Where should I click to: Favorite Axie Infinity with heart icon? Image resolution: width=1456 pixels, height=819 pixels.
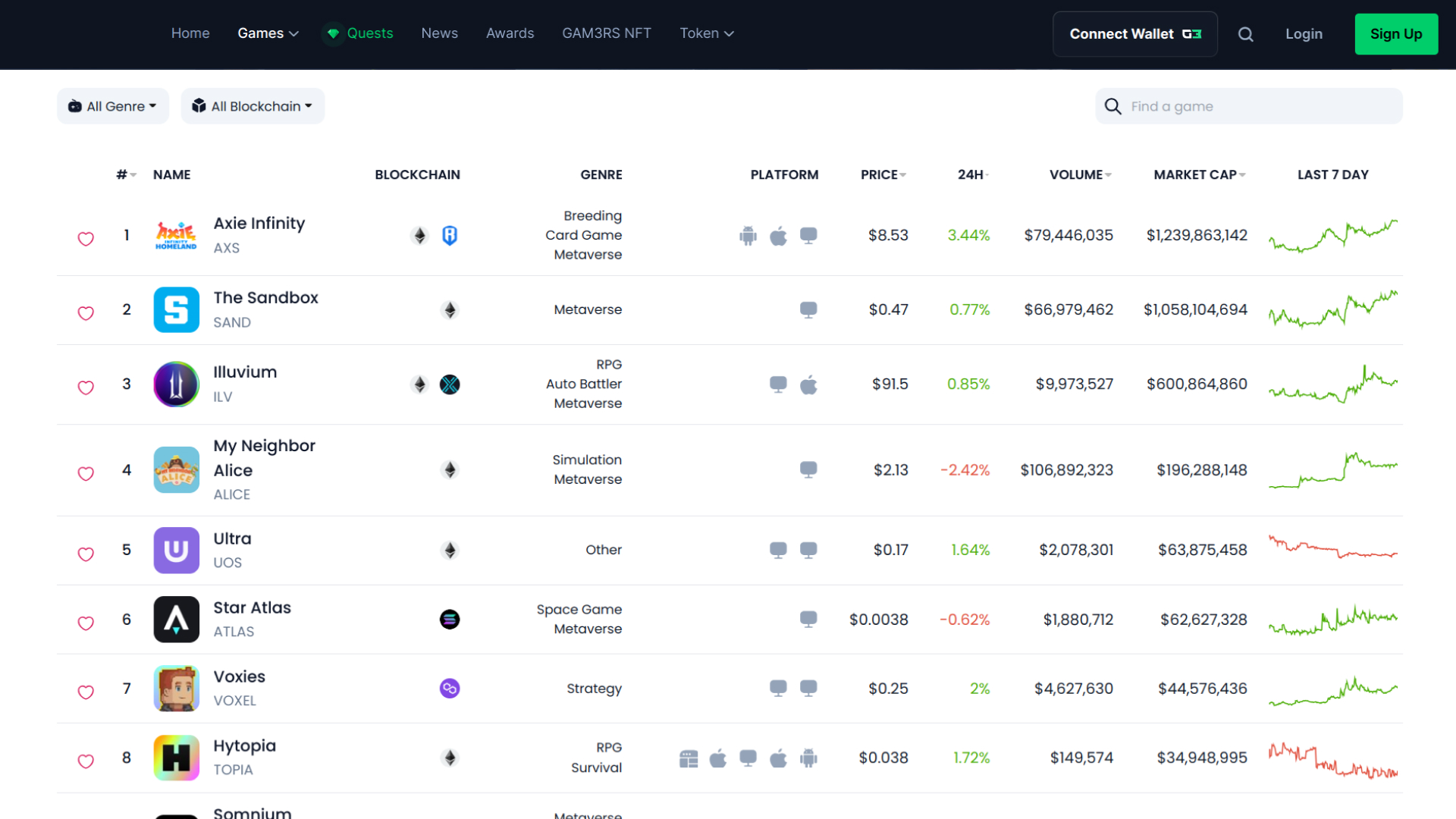coord(86,239)
